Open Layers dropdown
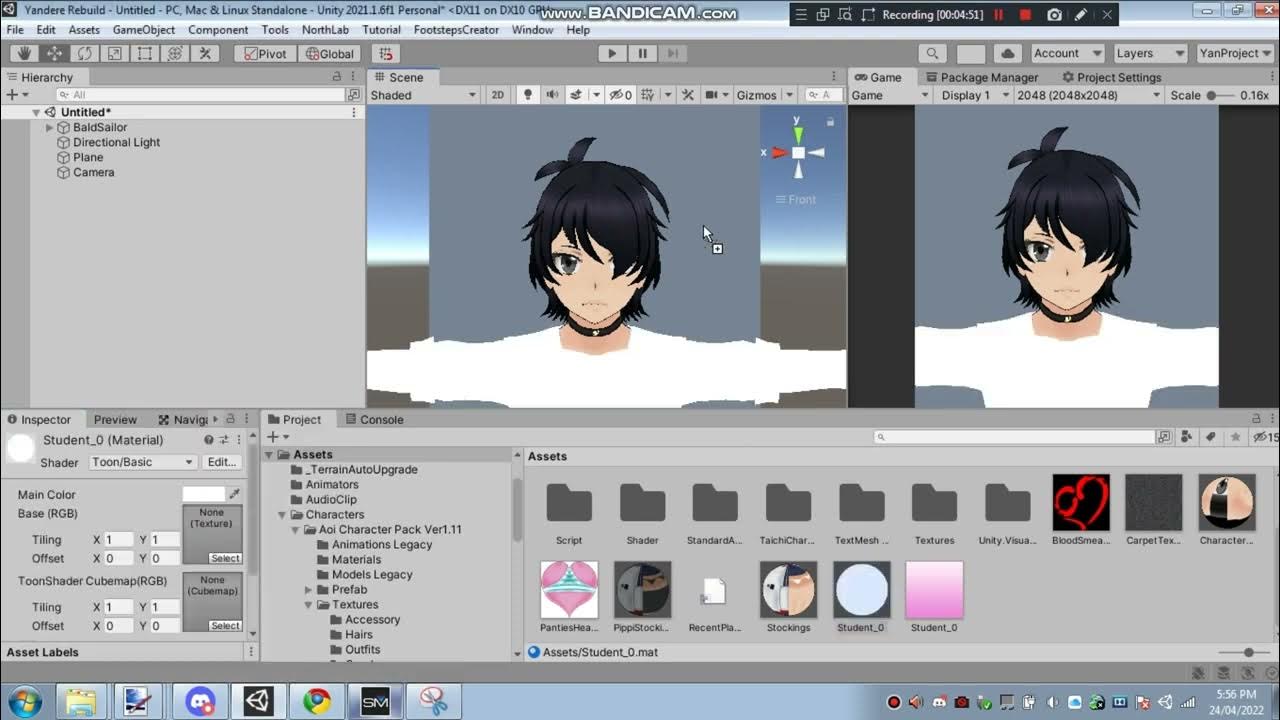The width and height of the screenshot is (1280, 720). (x=1149, y=53)
